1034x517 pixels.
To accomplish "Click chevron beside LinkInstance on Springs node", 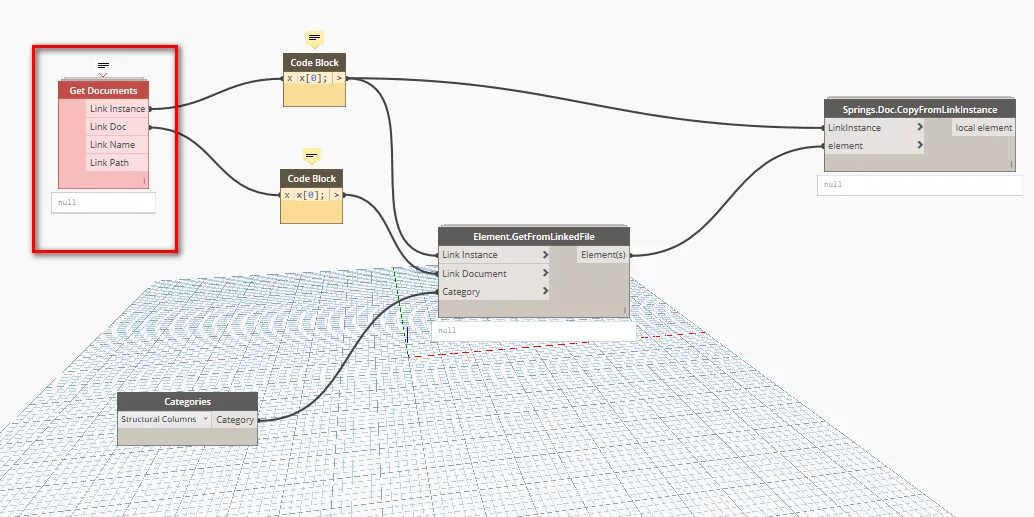I will [x=920, y=128].
